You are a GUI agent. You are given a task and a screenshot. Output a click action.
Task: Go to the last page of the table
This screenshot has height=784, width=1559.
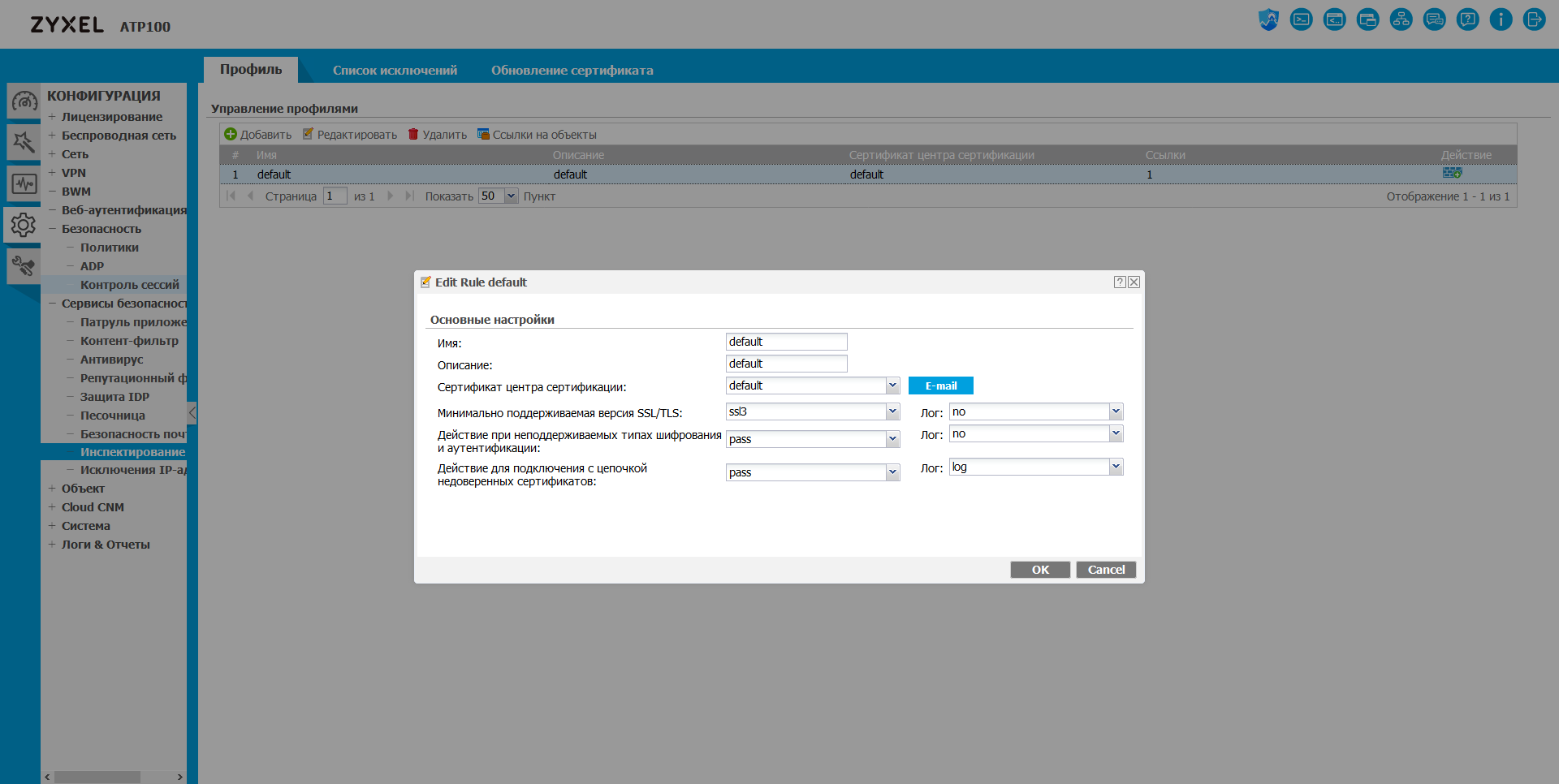pyautogui.click(x=409, y=196)
